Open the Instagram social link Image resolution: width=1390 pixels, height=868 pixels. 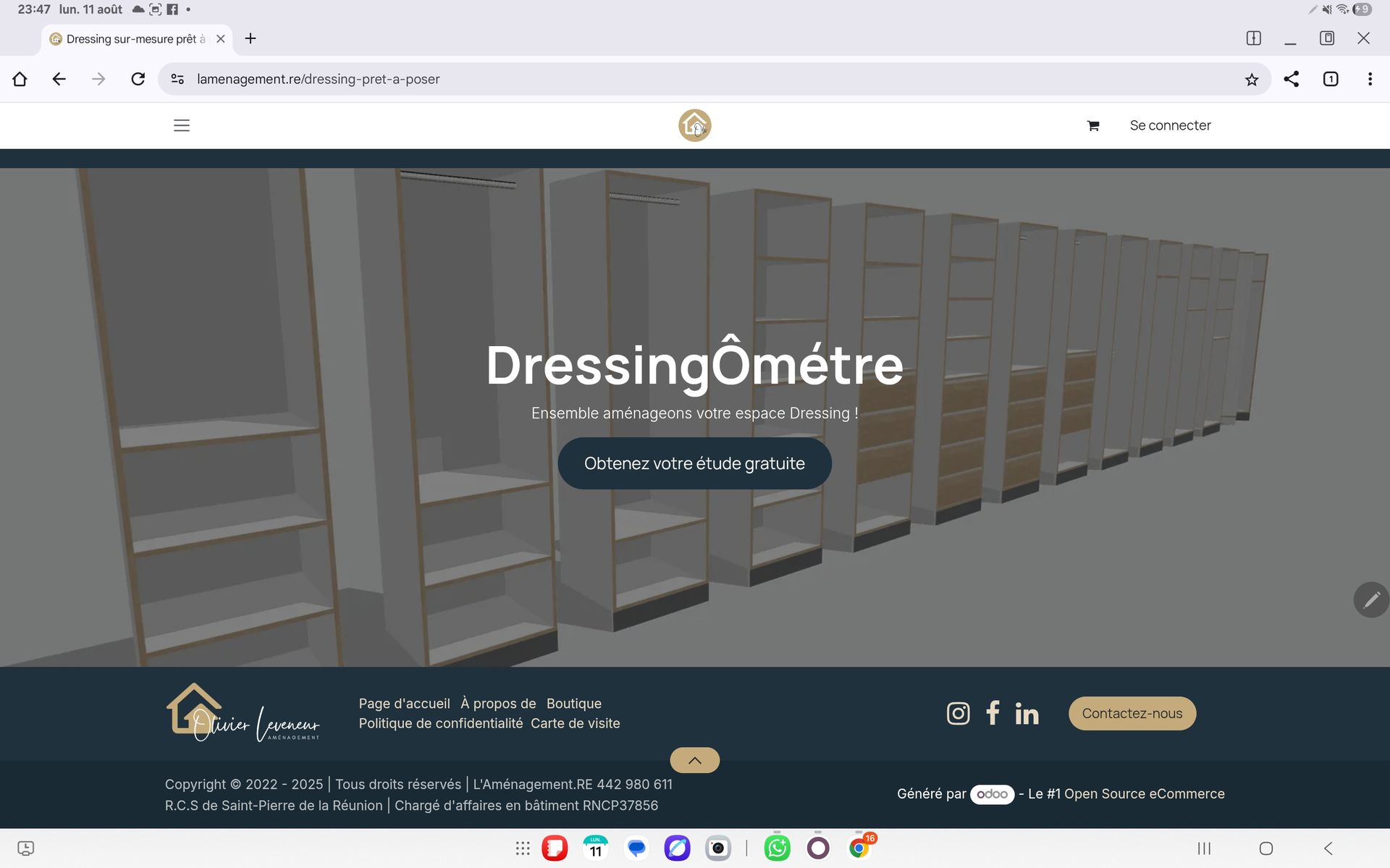[x=958, y=714]
